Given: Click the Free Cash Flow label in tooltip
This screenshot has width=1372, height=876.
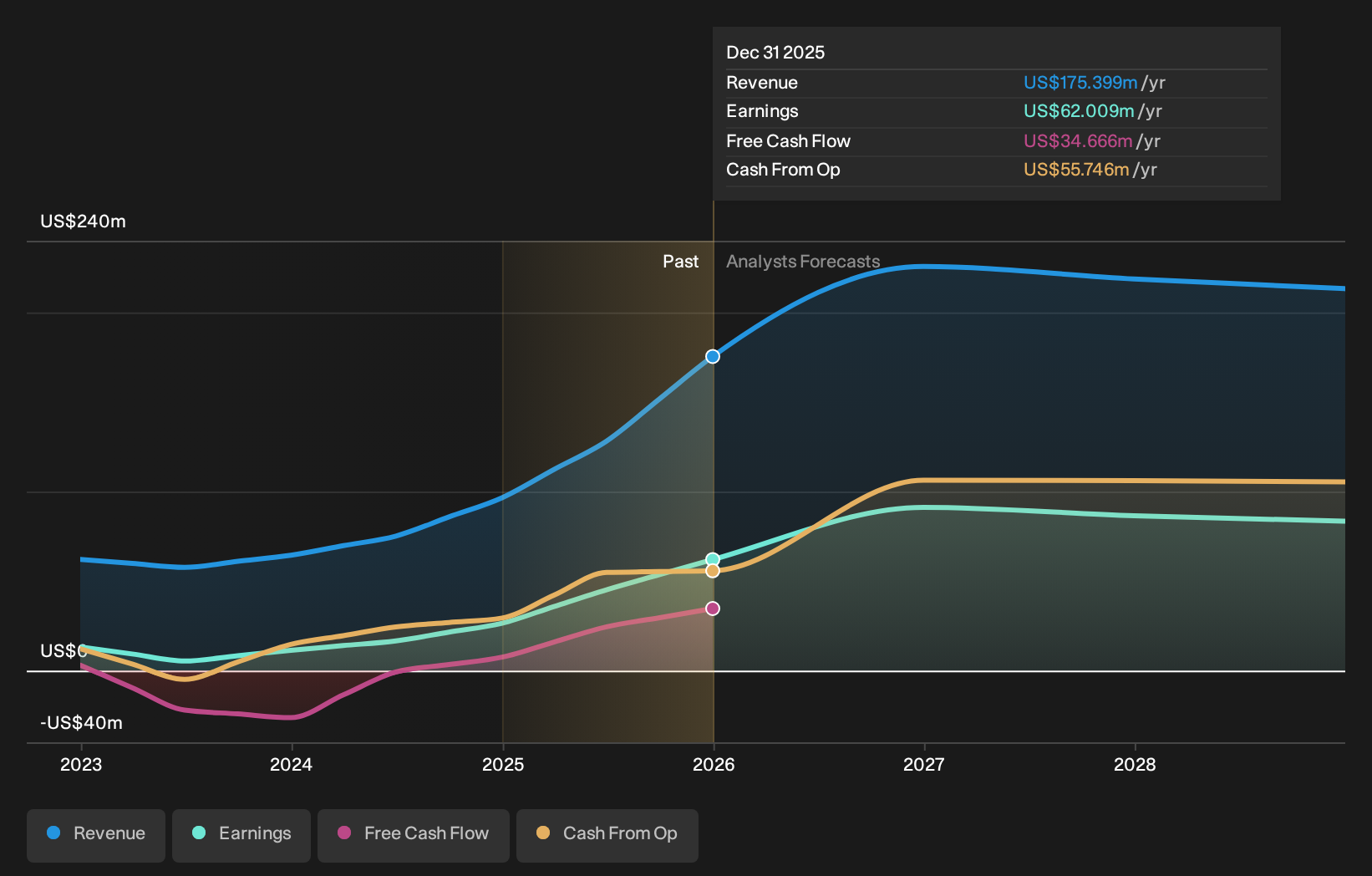Looking at the screenshot, I should click(x=788, y=141).
